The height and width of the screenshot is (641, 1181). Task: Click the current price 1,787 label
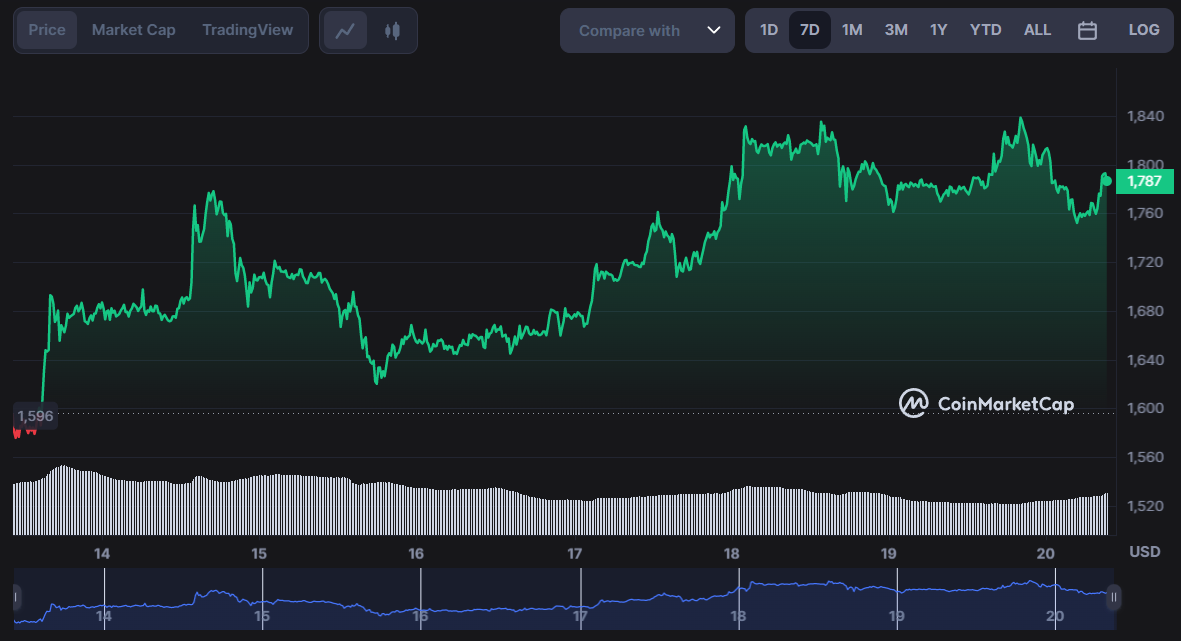pyautogui.click(x=1144, y=181)
